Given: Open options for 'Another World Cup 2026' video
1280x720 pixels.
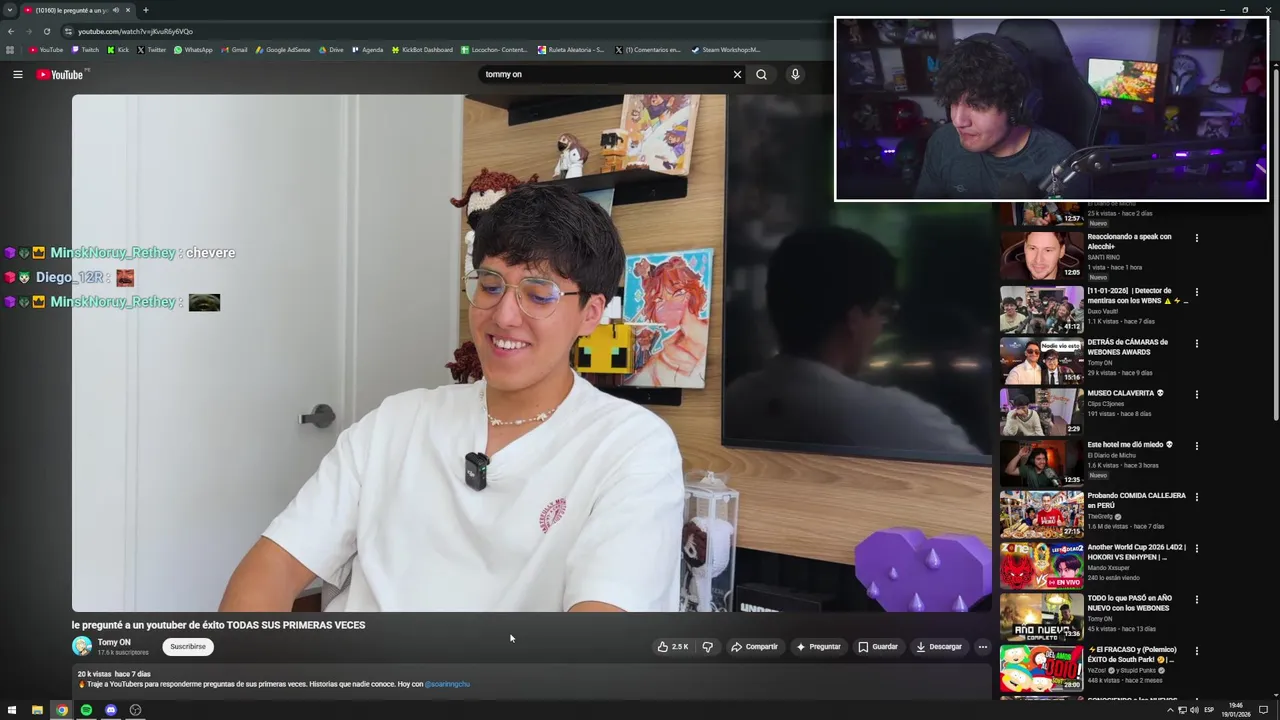Looking at the screenshot, I should 1196,548.
